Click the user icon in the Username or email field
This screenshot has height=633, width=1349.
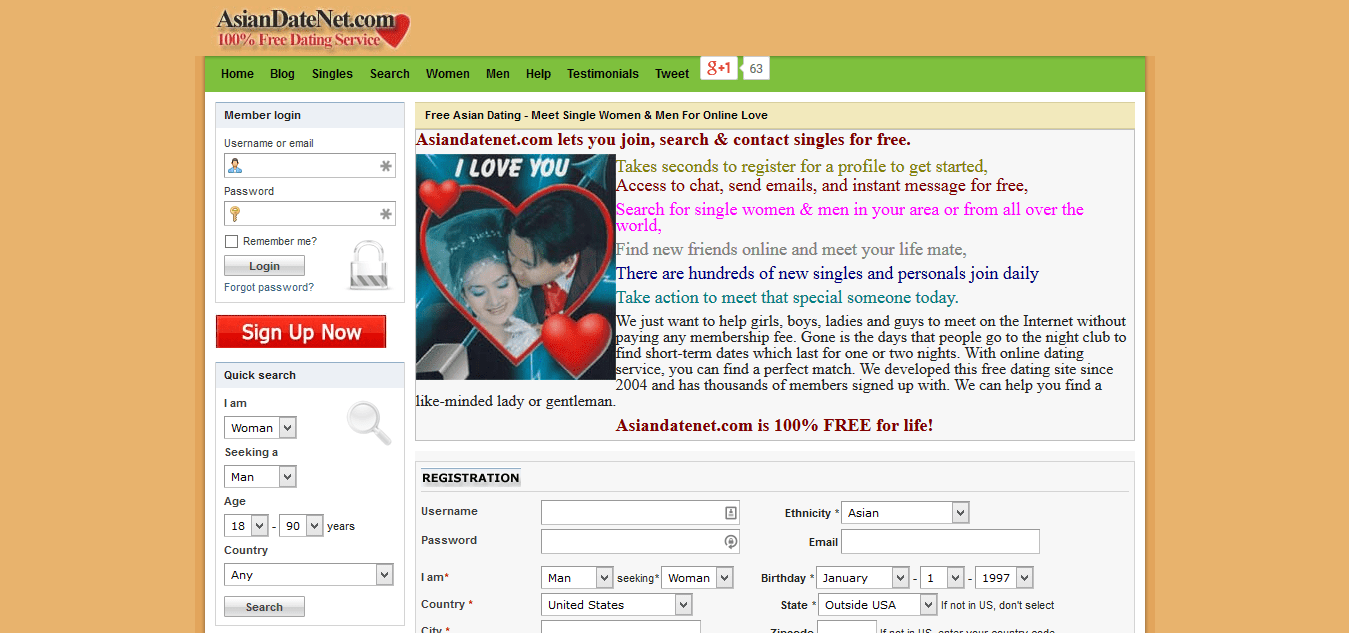[235, 166]
